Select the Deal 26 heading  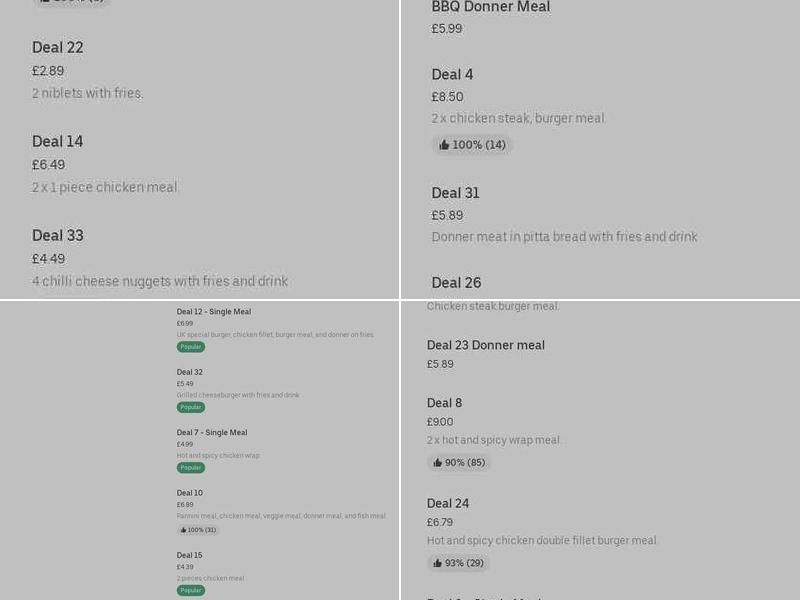point(456,283)
